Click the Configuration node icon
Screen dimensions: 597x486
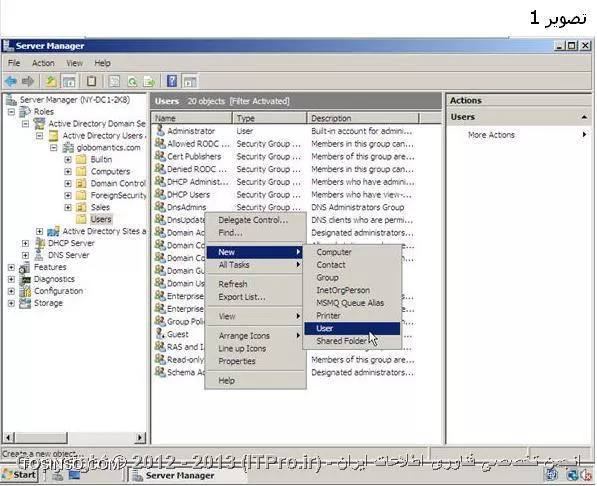[x=26, y=291]
